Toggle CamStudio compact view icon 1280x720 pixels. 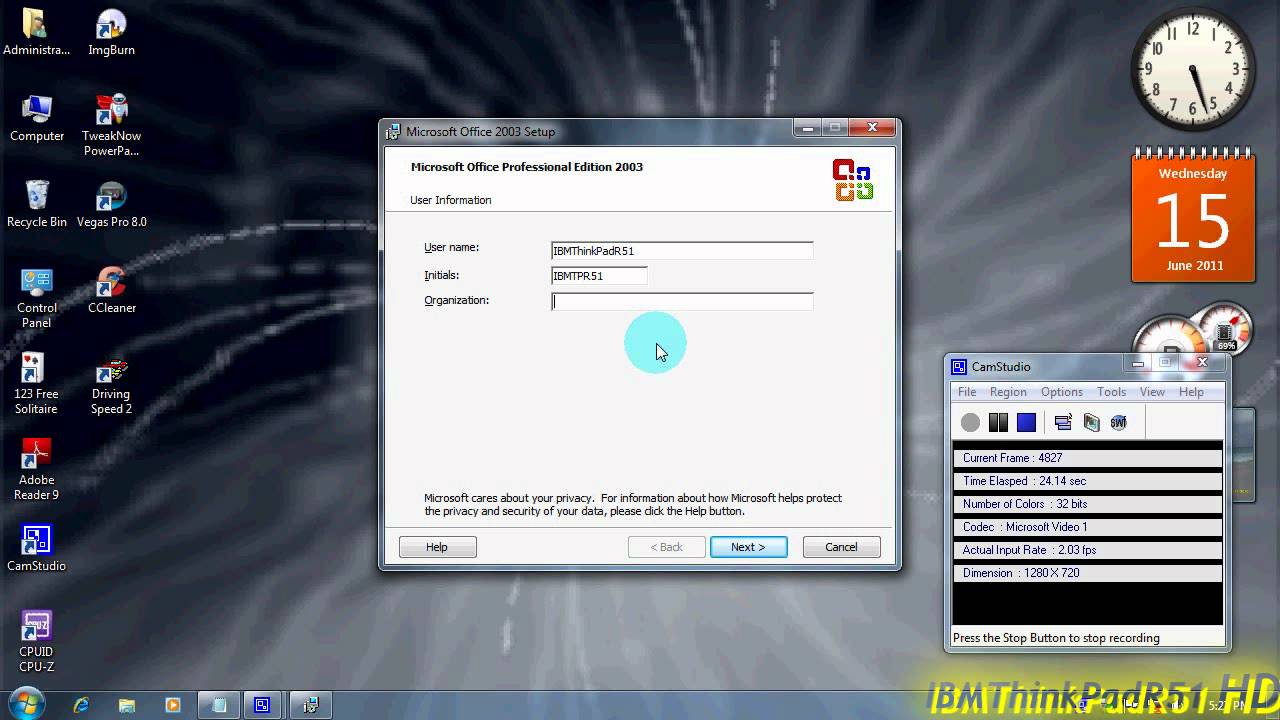click(x=1063, y=423)
